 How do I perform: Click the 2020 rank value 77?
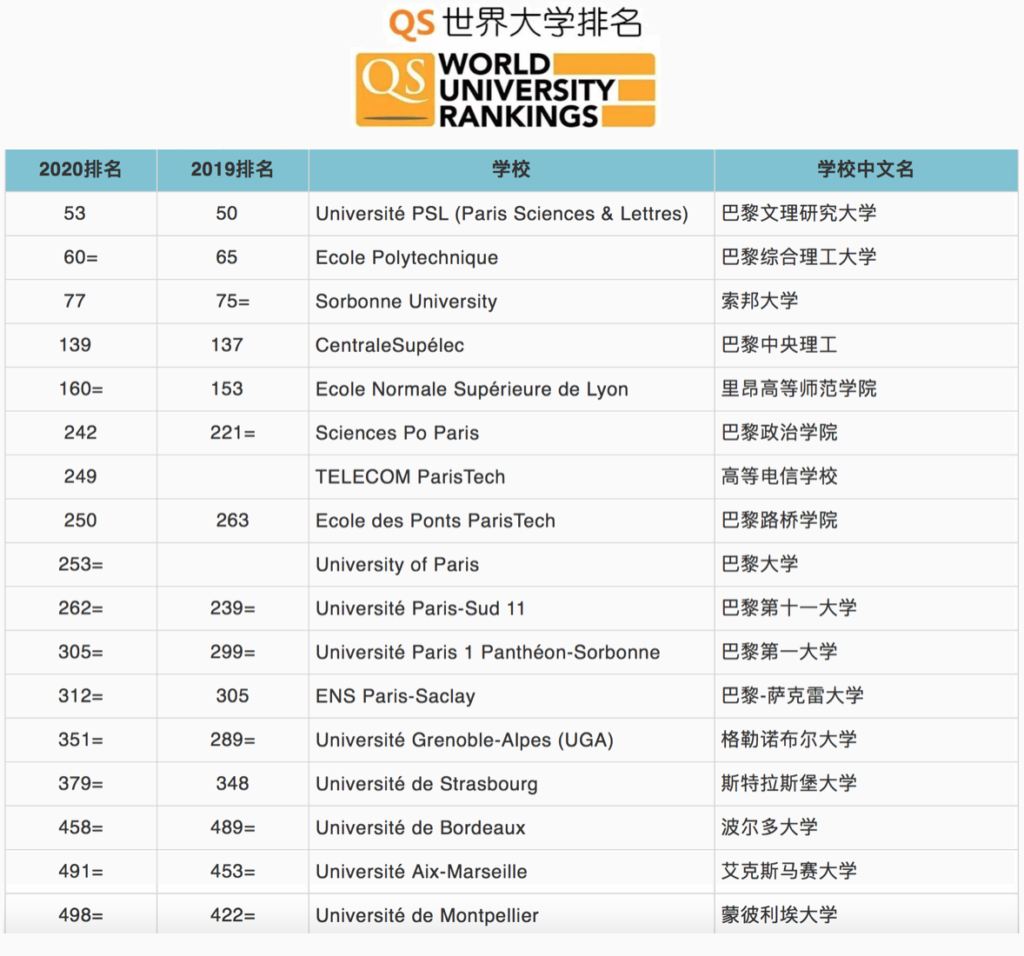coord(74,301)
